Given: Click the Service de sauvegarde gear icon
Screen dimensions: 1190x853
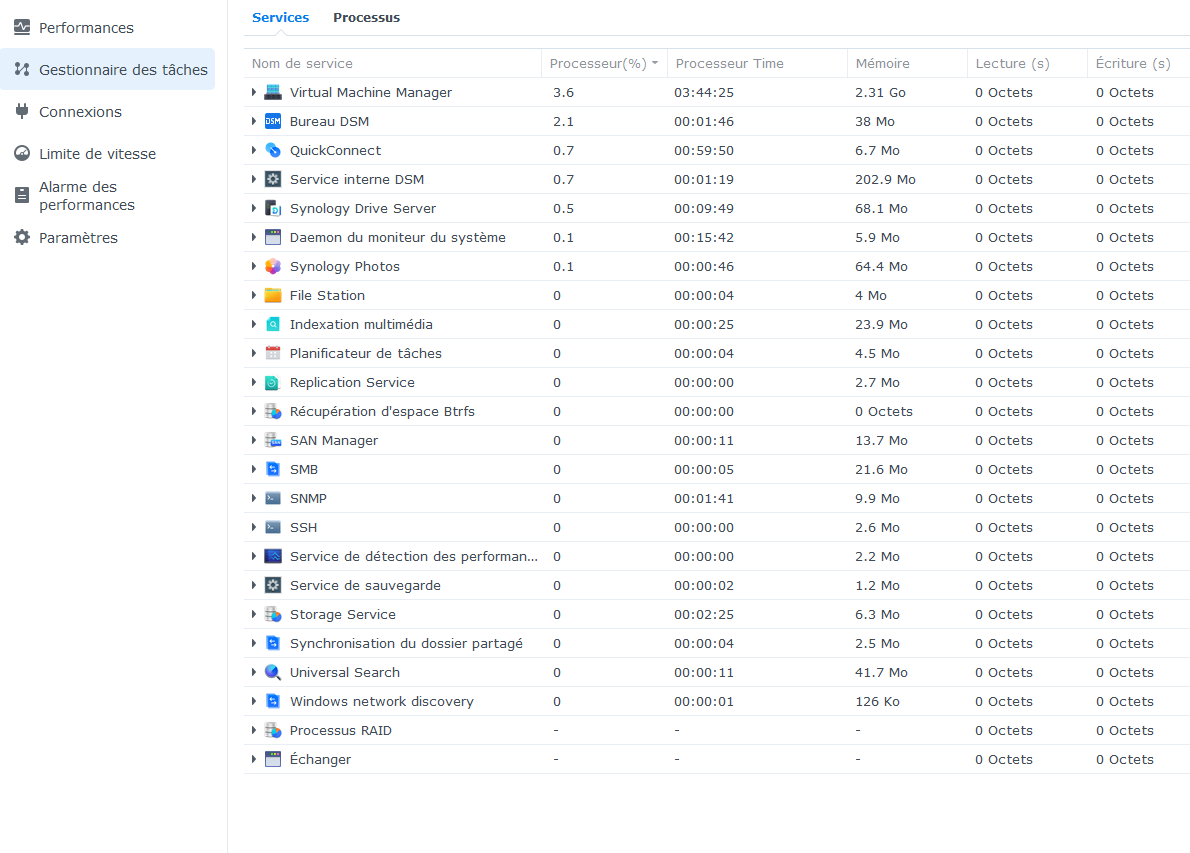Looking at the screenshot, I should click(x=273, y=585).
